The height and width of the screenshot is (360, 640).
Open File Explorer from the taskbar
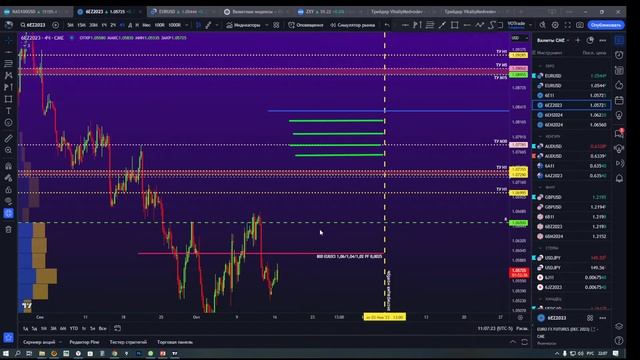click(42, 353)
